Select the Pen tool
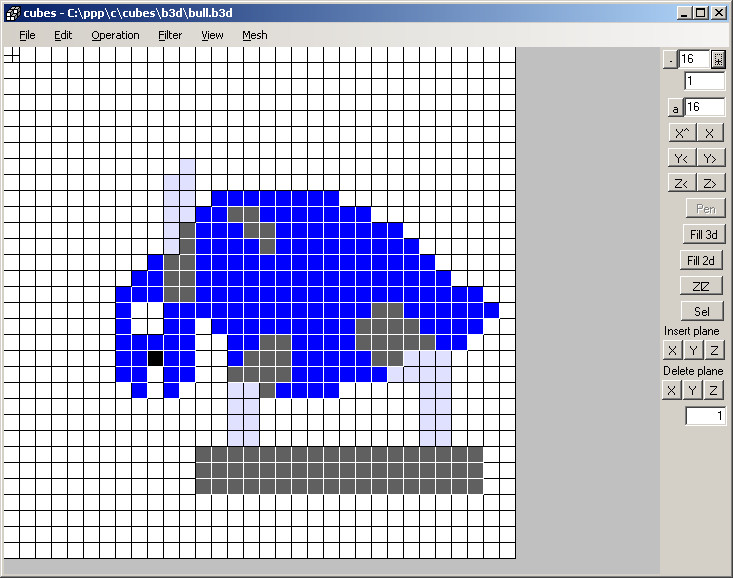 pyautogui.click(x=705, y=209)
